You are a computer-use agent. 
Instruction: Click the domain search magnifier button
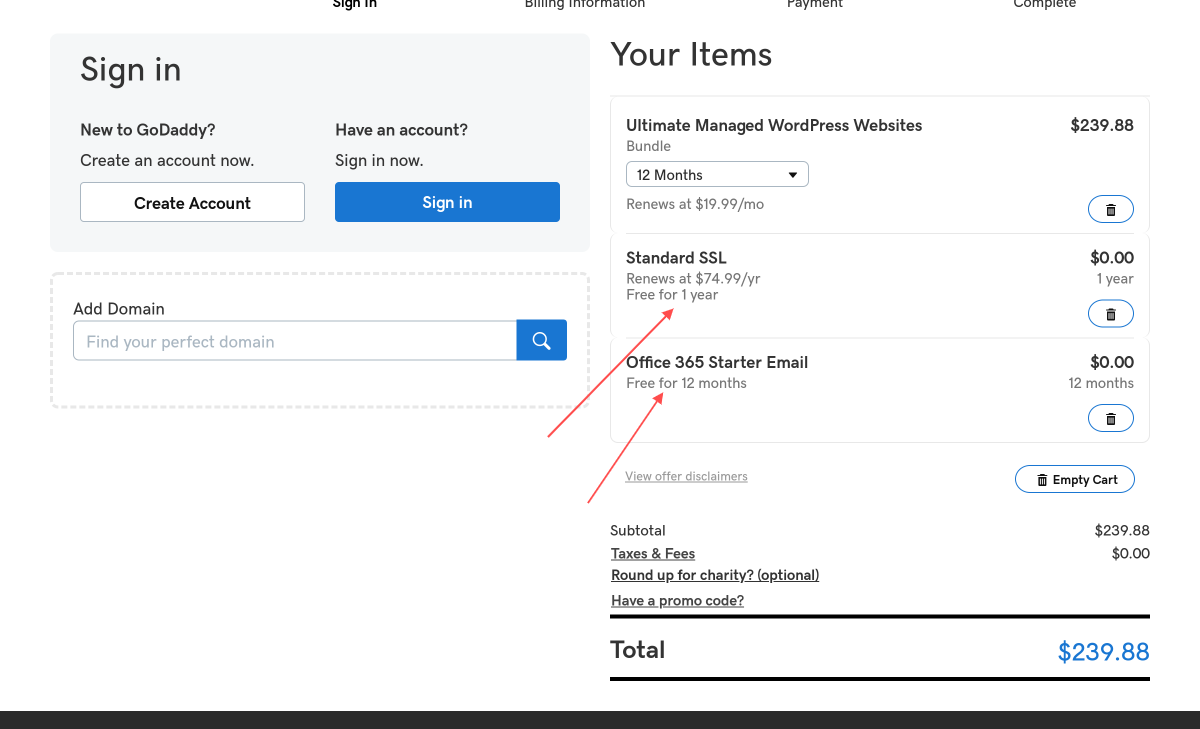542,340
